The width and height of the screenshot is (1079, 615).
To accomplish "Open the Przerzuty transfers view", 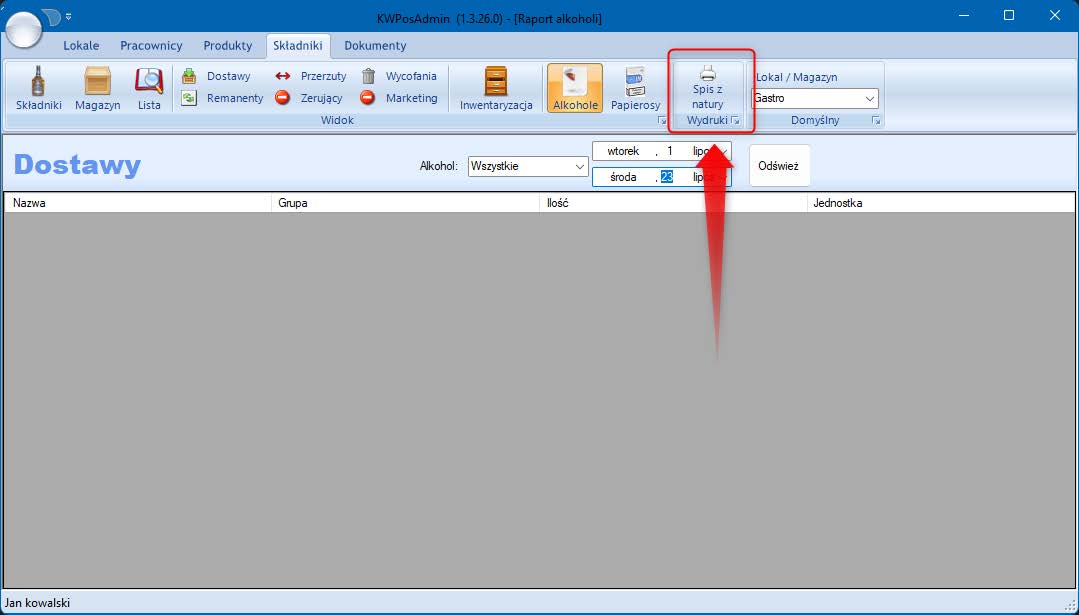I will point(311,76).
